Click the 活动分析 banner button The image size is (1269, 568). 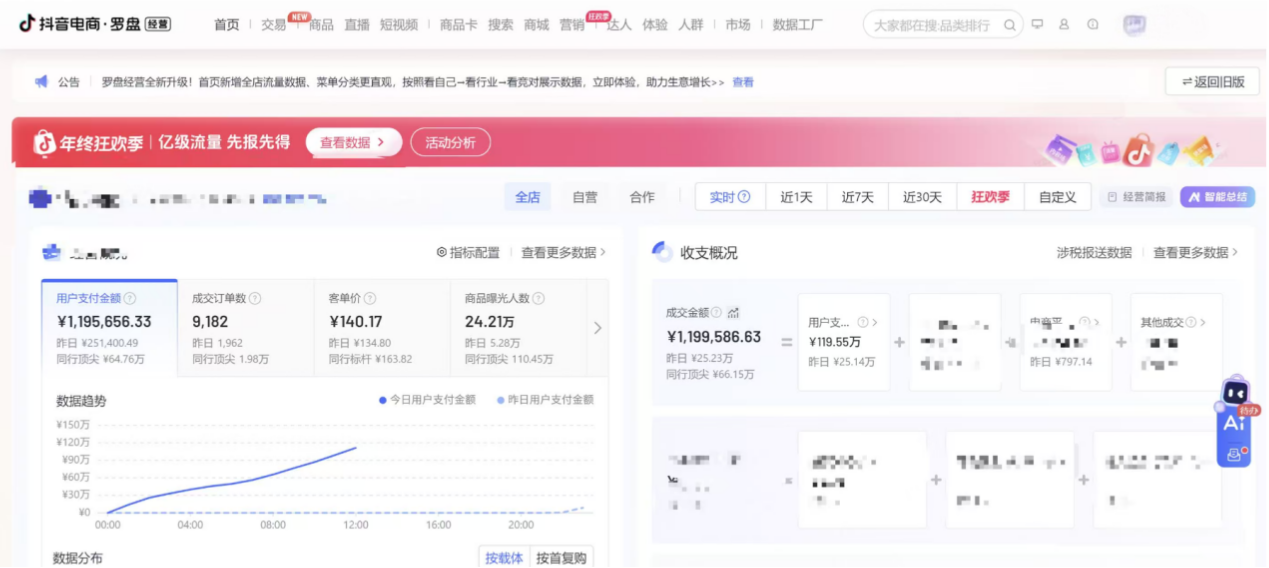pos(450,143)
